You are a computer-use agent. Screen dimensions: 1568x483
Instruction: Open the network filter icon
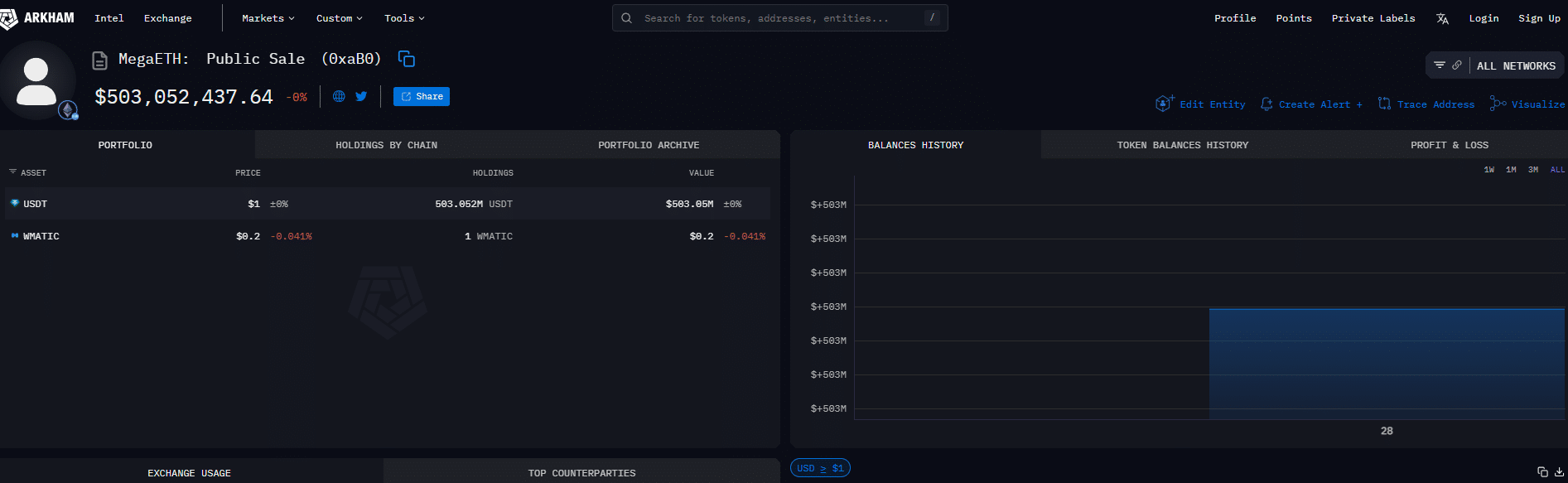click(x=1440, y=65)
